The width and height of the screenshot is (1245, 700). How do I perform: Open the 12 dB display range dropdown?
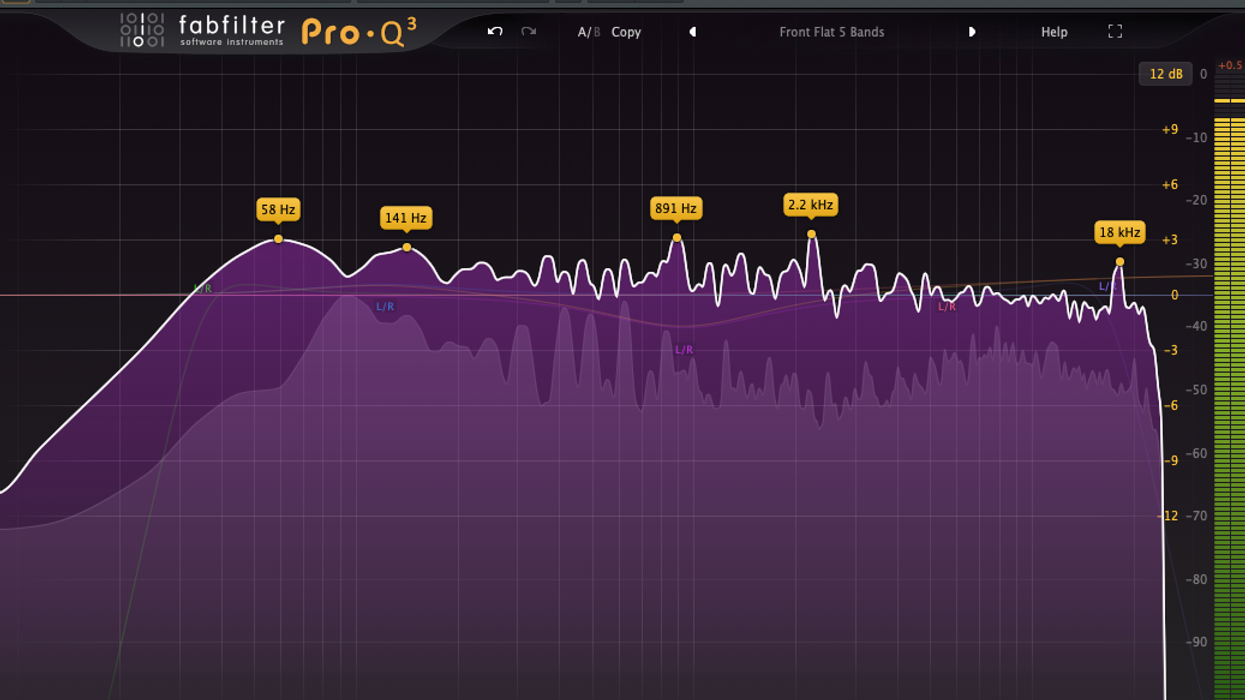1165,74
